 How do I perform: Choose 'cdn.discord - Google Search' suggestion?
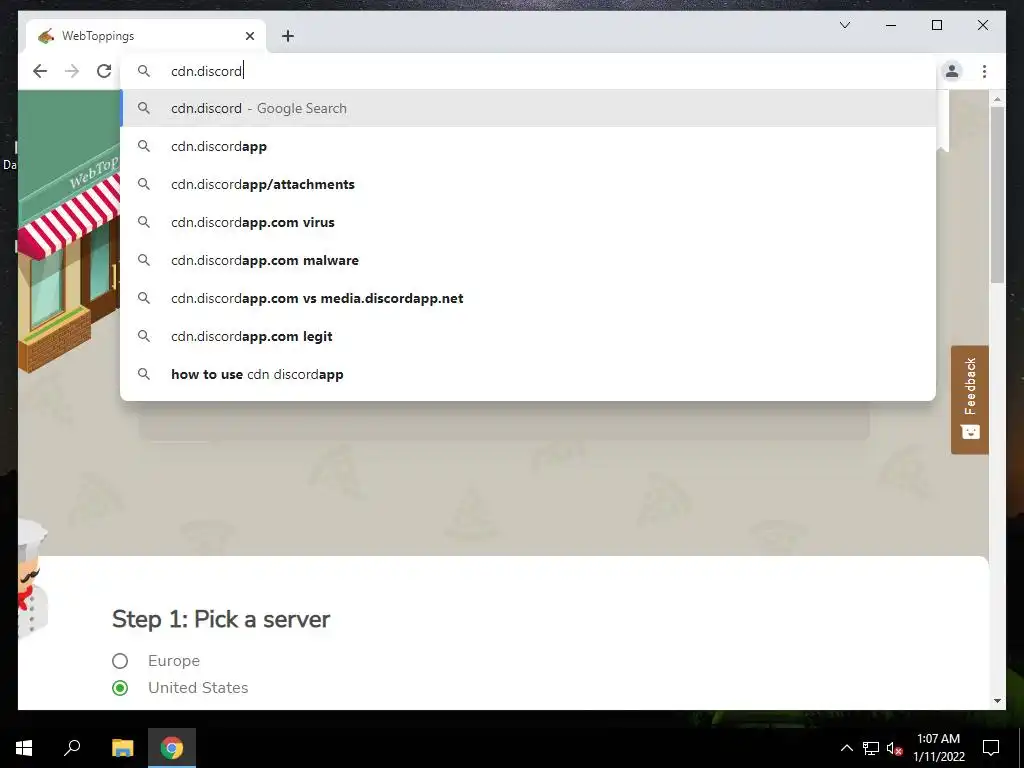[528, 108]
